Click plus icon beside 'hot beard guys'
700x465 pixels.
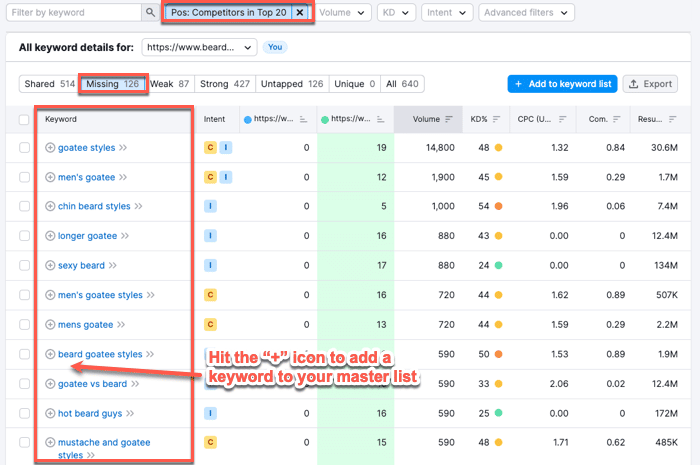pyautogui.click(x=50, y=413)
